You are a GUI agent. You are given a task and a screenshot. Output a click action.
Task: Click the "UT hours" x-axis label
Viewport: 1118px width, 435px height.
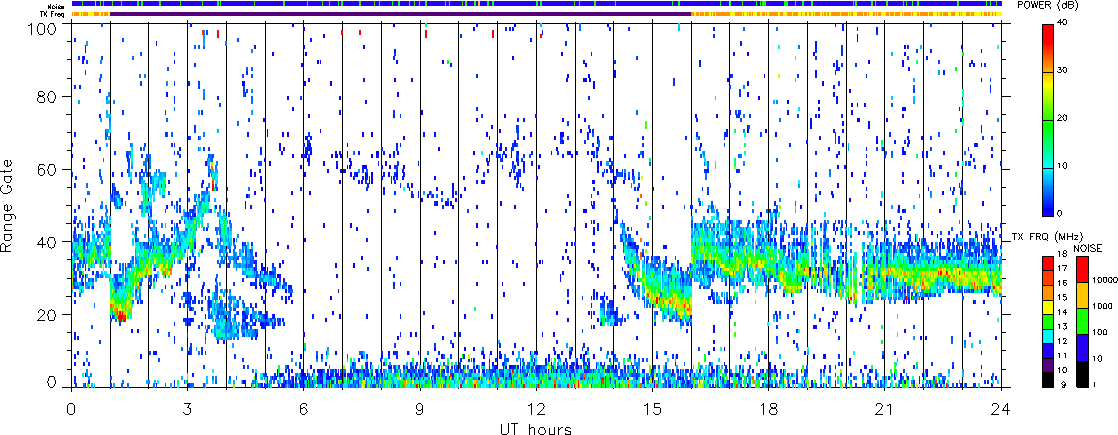click(536, 429)
